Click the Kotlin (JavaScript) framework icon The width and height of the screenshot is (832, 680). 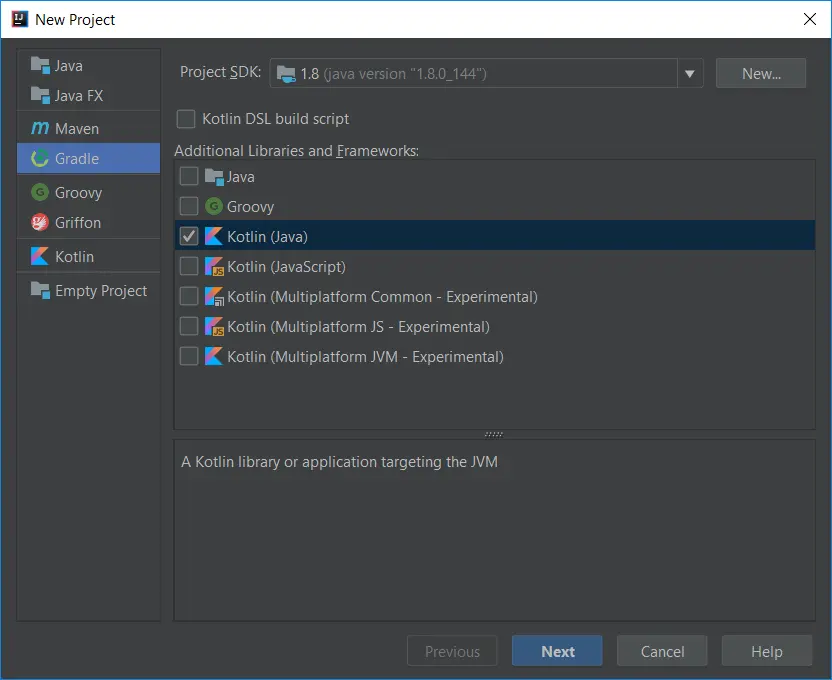coord(214,266)
